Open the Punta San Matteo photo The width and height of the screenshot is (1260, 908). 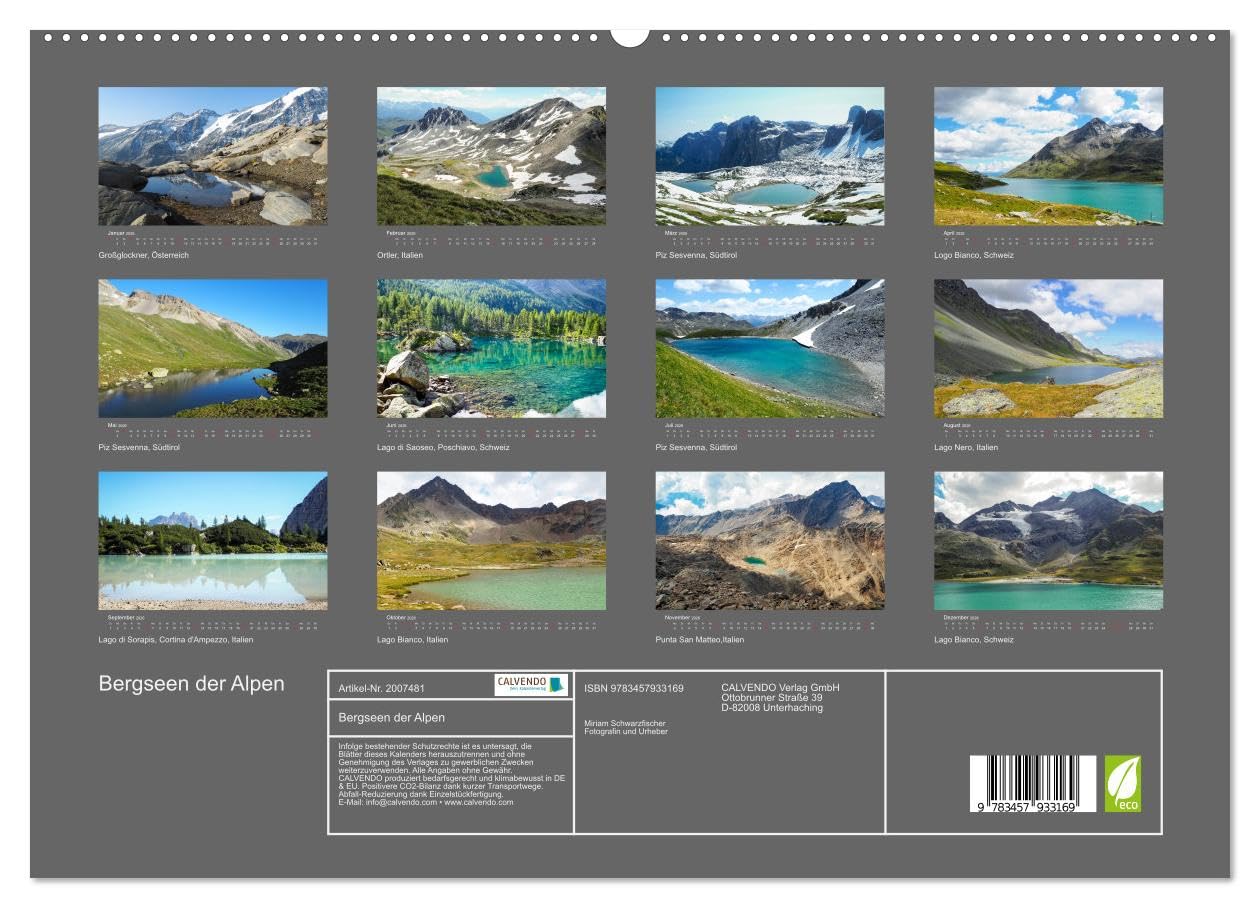coord(770,541)
